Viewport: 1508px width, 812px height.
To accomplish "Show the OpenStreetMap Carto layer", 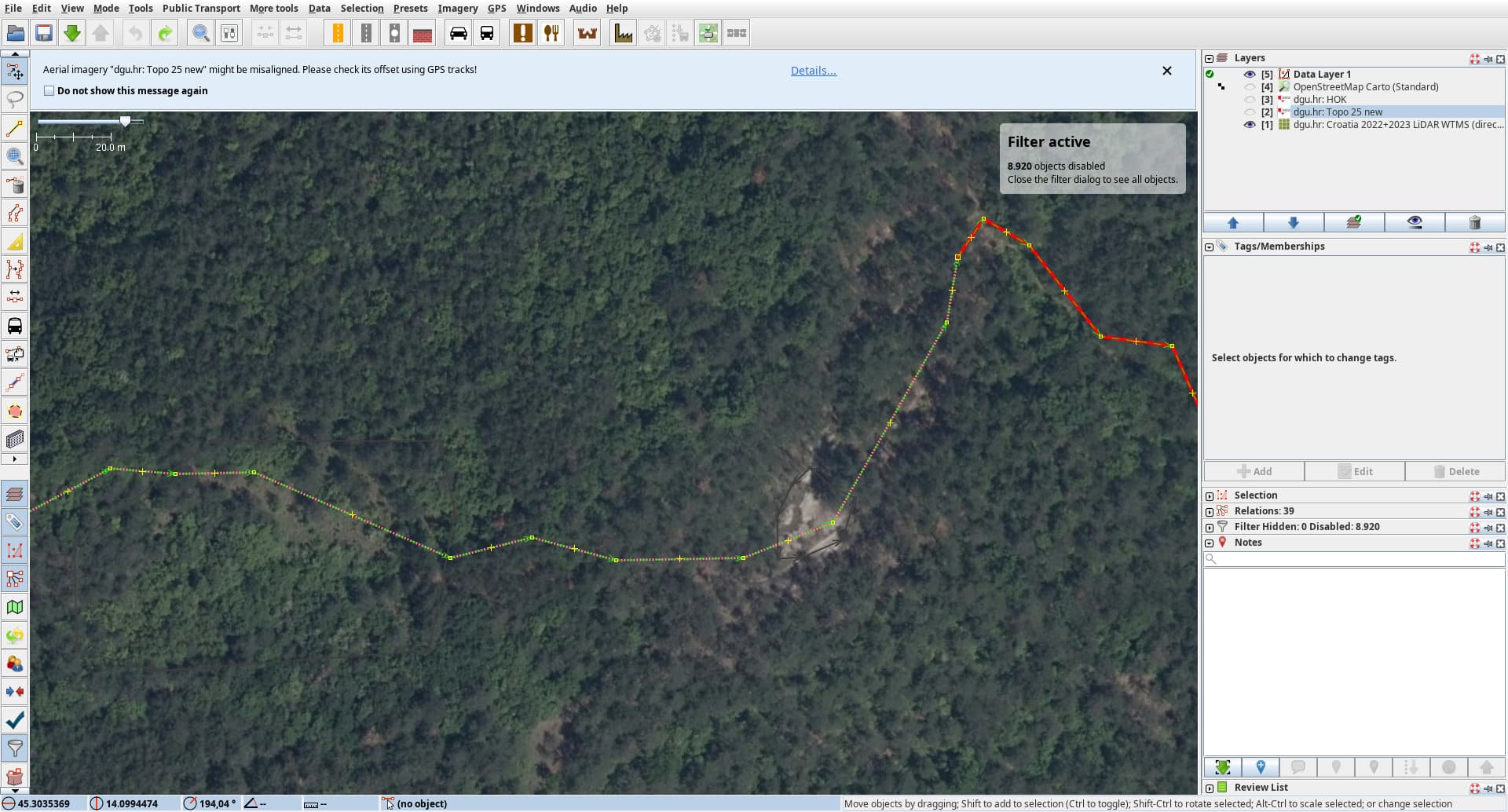I will 1250,87.
